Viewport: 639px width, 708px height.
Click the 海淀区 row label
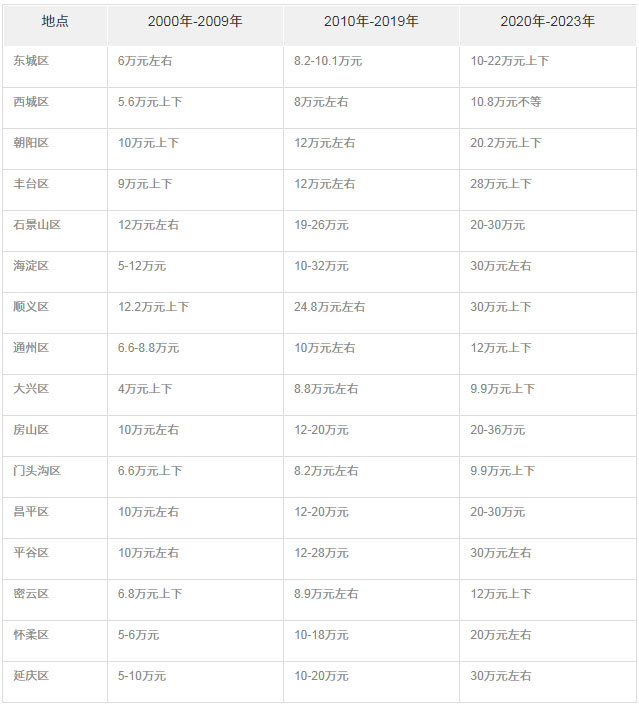[x=31, y=266]
